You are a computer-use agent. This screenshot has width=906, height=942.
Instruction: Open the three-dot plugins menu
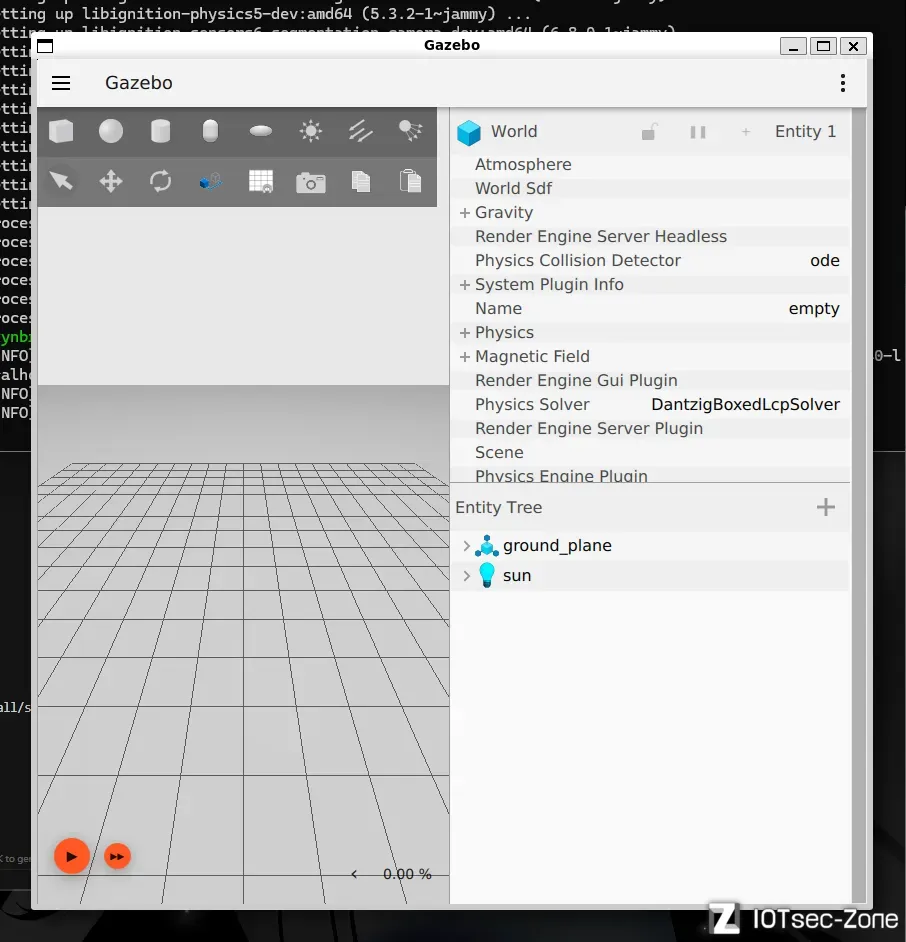coord(843,83)
